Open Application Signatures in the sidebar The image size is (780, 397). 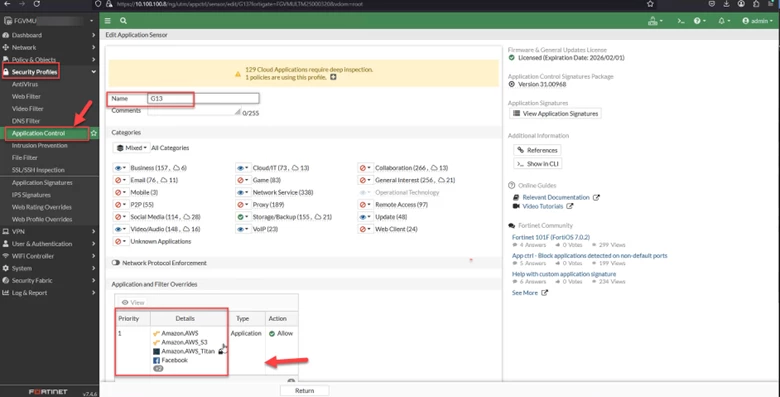tap(42, 183)
